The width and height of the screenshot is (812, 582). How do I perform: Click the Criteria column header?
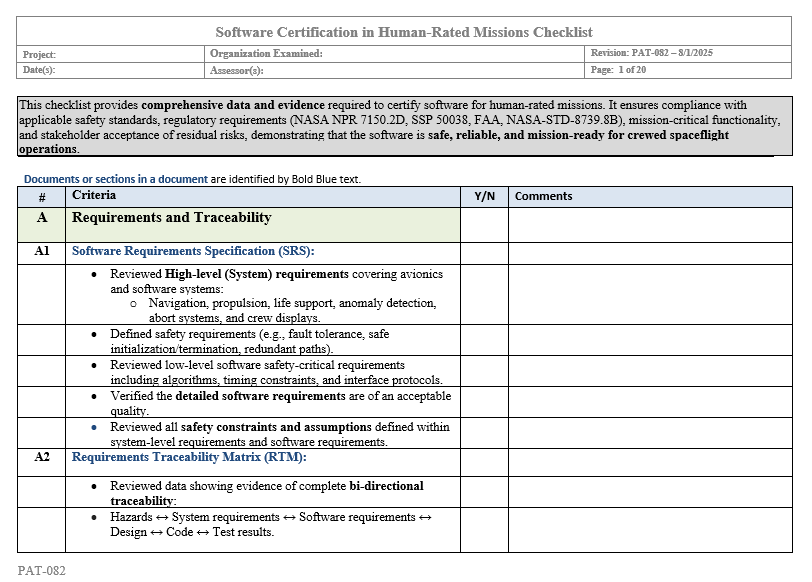coord(94,196)
